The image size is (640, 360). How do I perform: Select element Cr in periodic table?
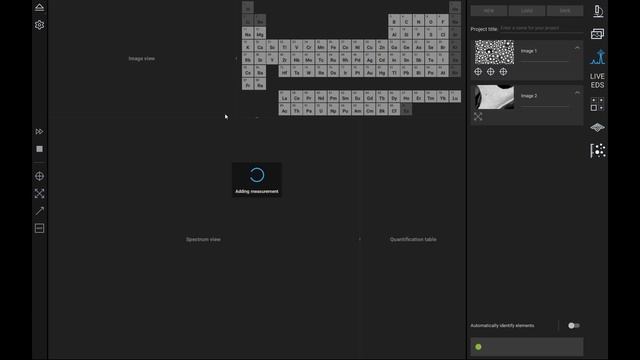(309, 46)
